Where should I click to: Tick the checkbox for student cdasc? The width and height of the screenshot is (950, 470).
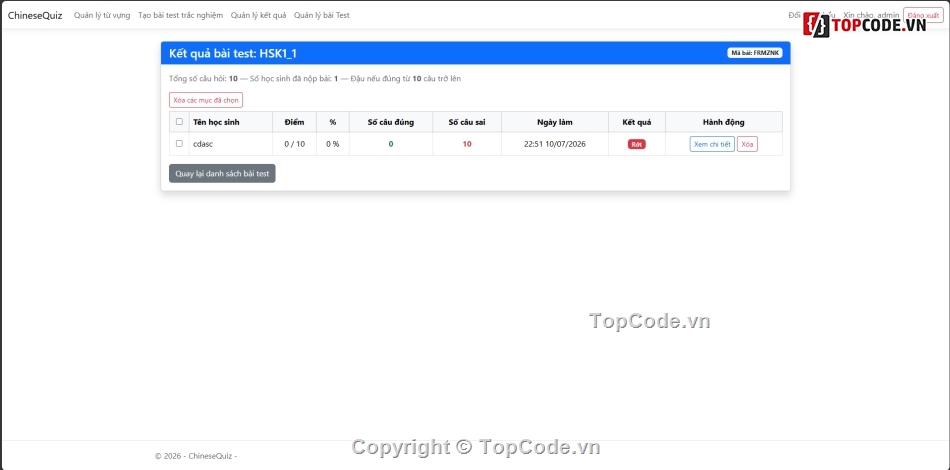pos(179,144)
